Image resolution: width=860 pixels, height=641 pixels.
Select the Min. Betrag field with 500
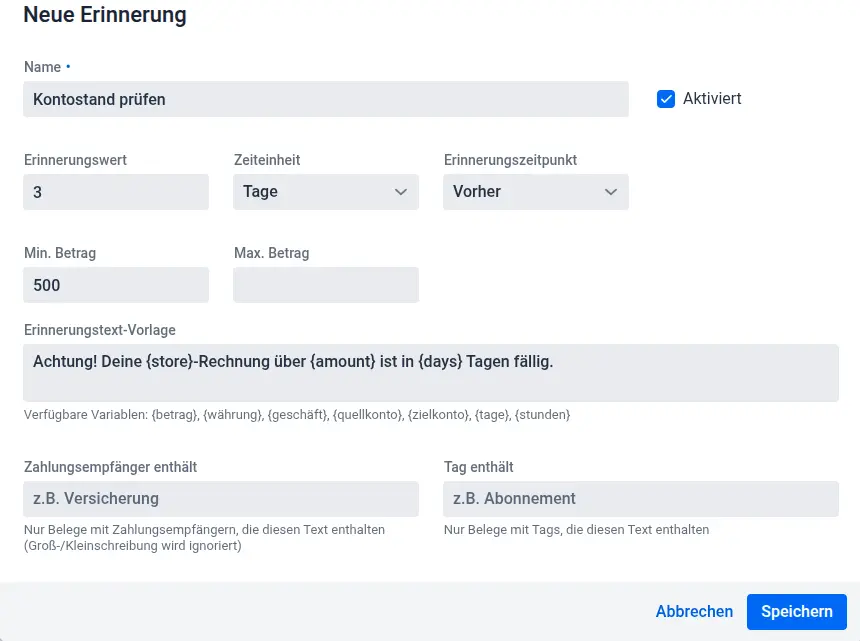115,285
